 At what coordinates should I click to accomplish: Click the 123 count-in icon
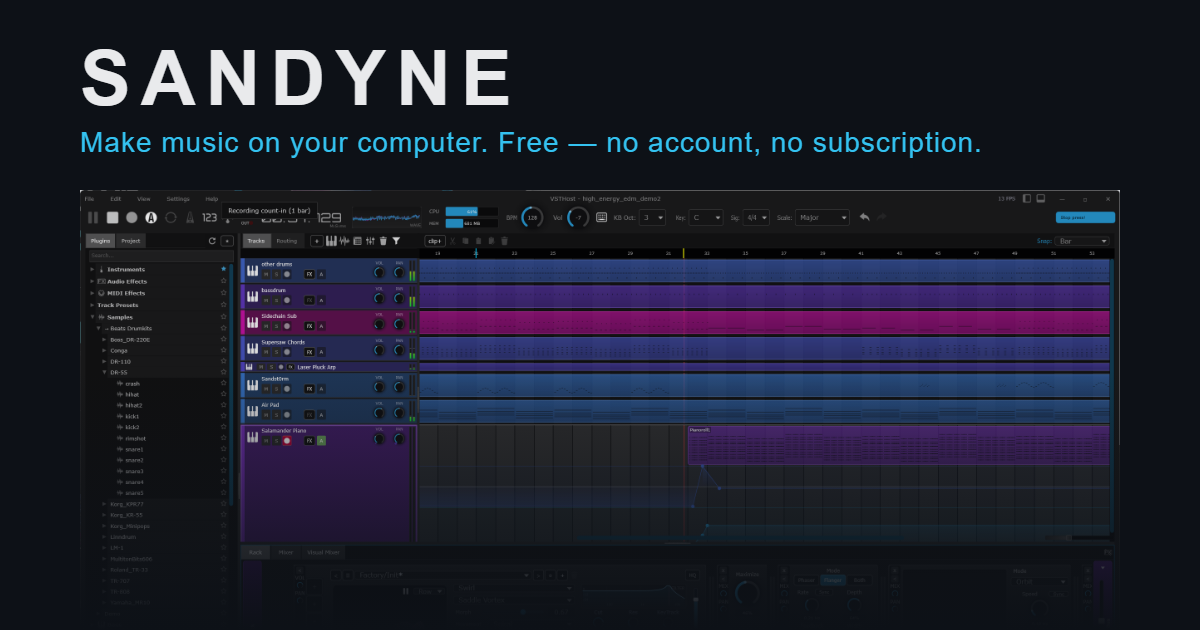(x=209, y=217)
